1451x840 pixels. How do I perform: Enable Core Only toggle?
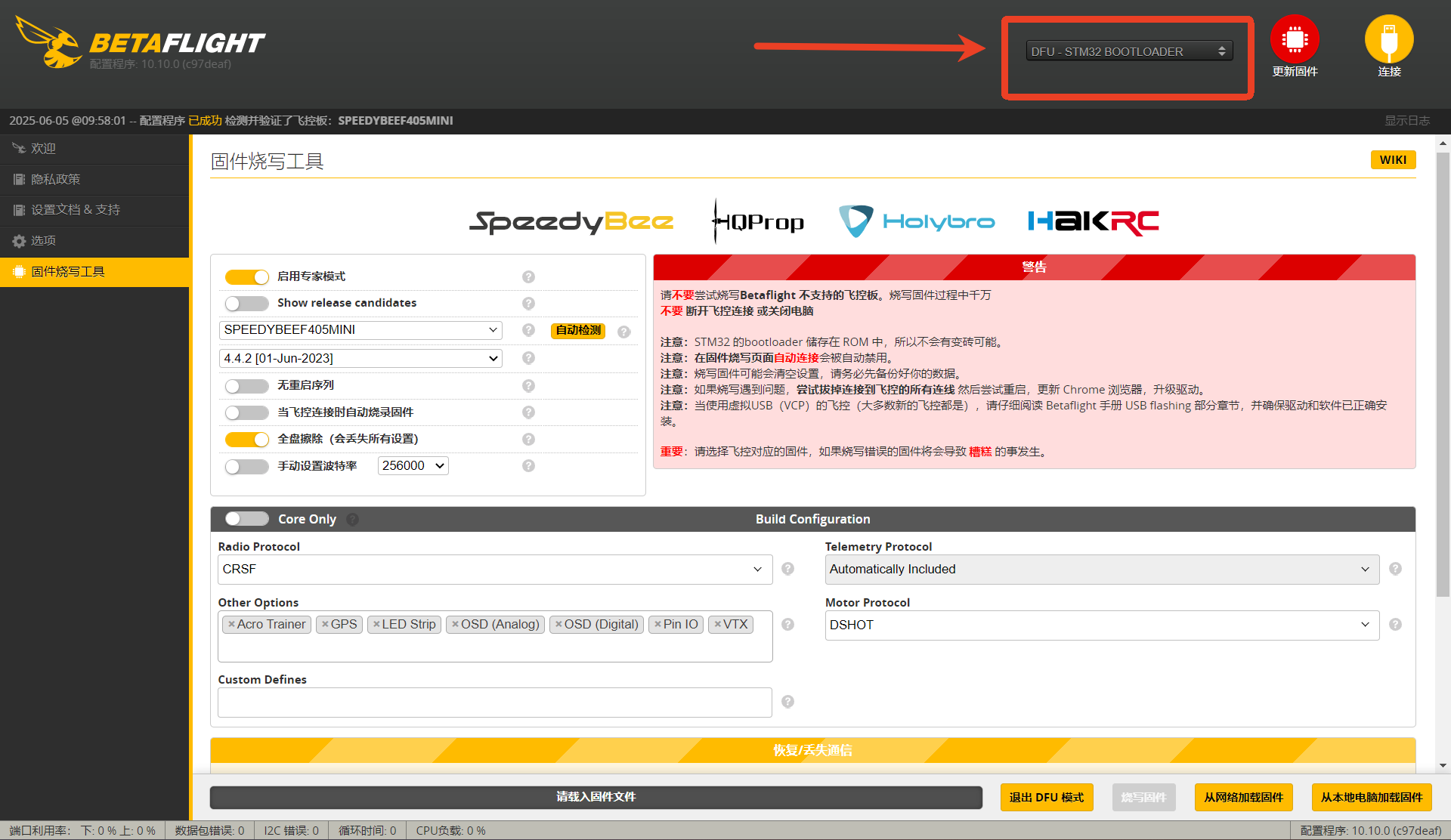tap(247, 519)
